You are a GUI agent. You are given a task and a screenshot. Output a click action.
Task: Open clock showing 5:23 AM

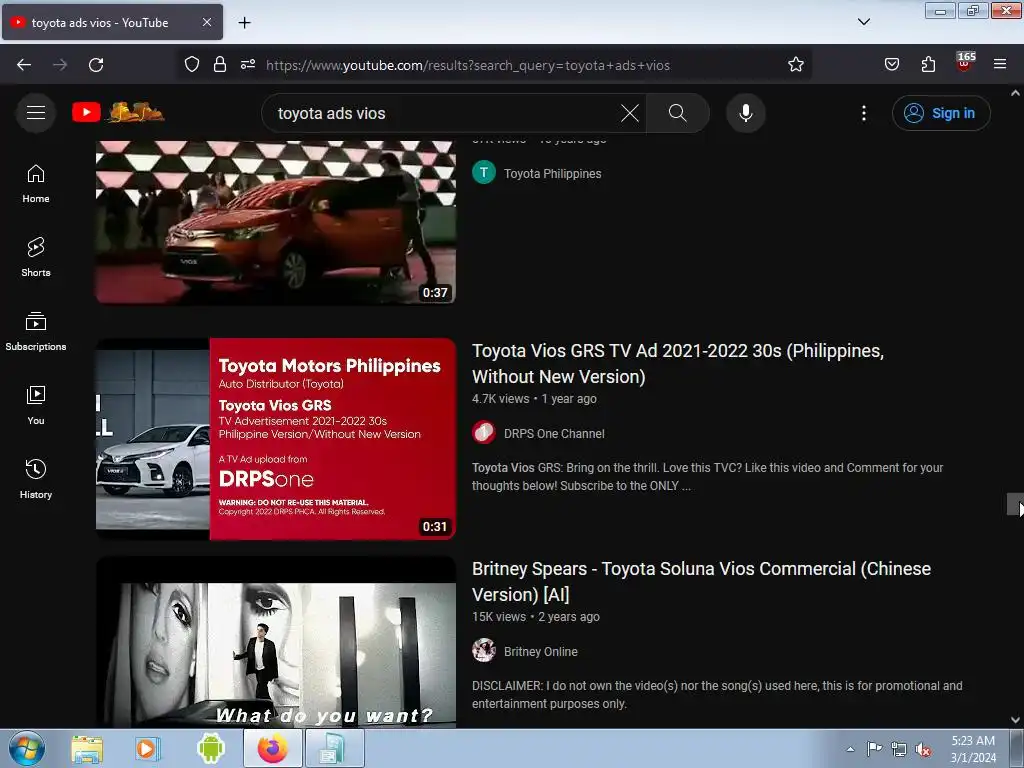tap(973, 749)
